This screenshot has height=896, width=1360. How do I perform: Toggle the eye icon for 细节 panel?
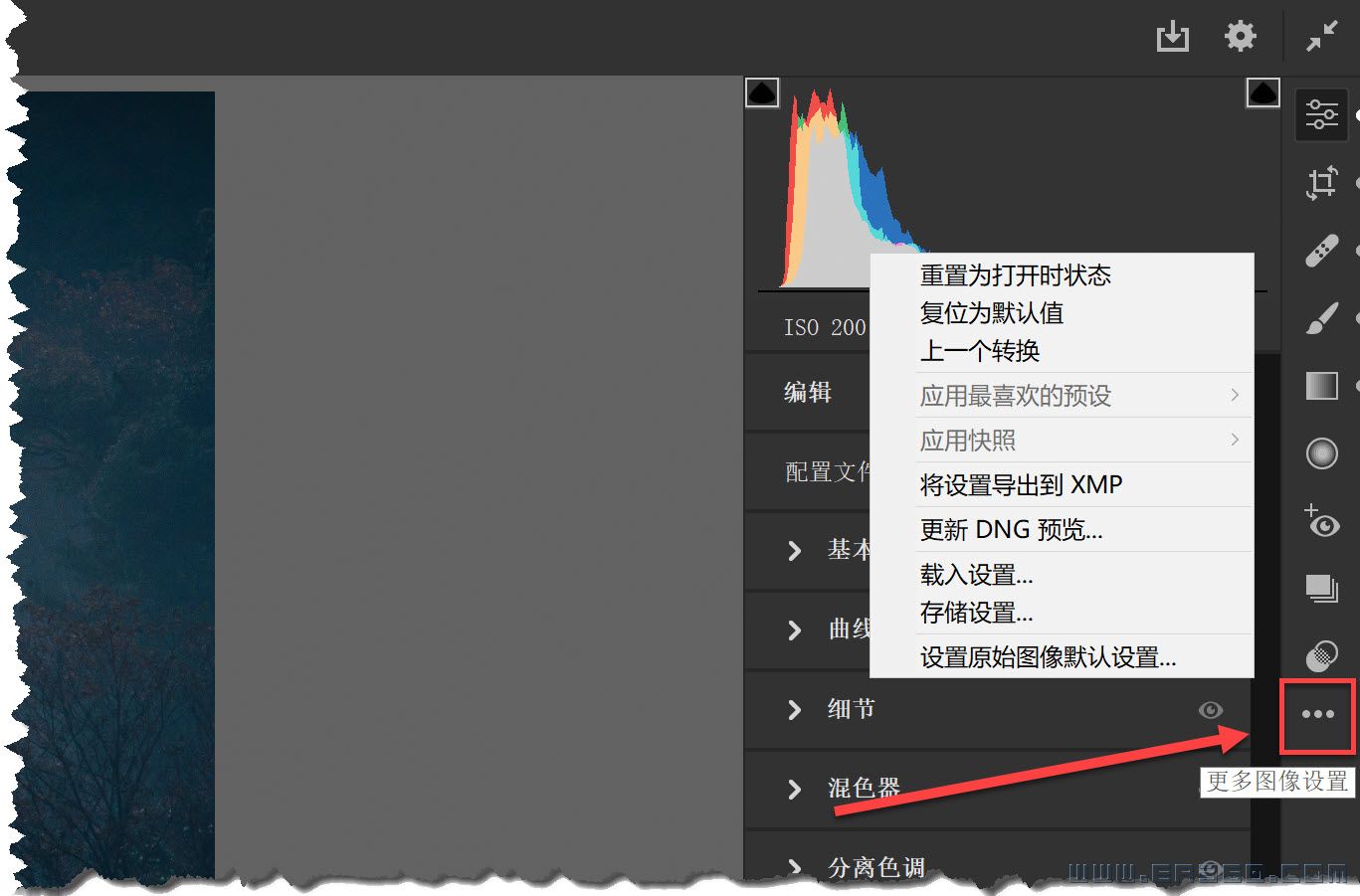tap(1210, 710)
